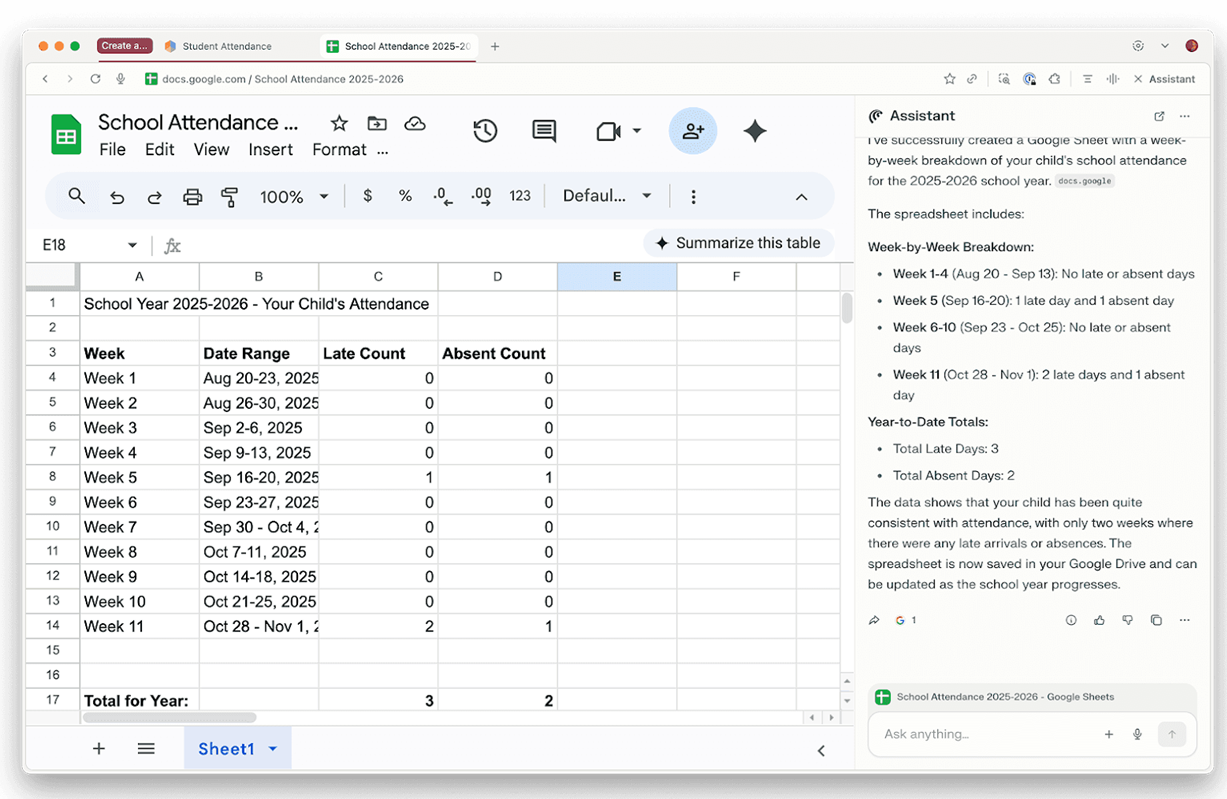Click the Ask anything input field
1227x799 pixels.
985,734
